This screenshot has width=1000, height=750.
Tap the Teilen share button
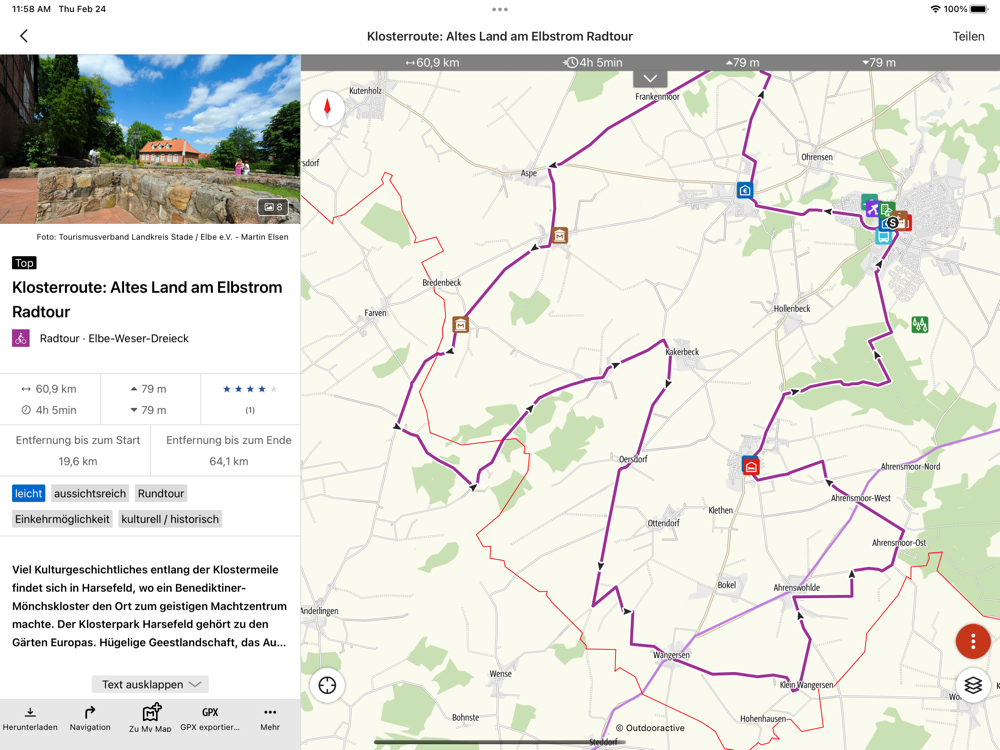pyautogui.click(x=967, y=36)
